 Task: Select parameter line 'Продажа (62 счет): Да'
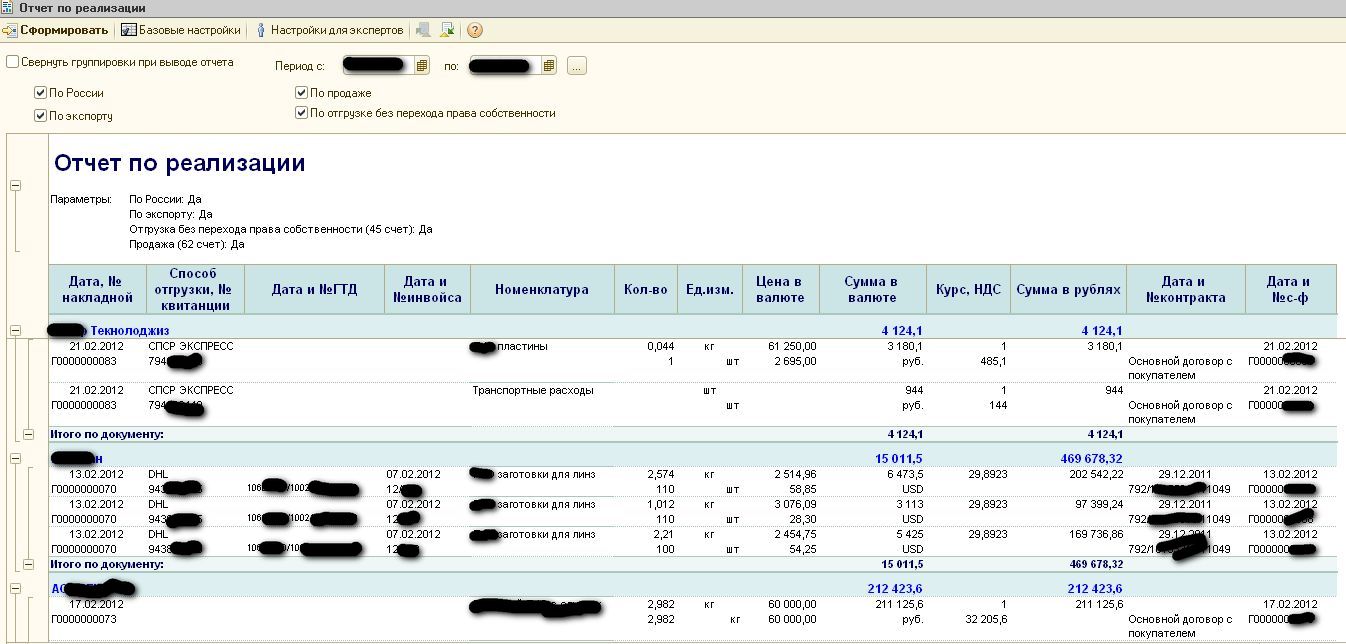(x=187, y=244)
